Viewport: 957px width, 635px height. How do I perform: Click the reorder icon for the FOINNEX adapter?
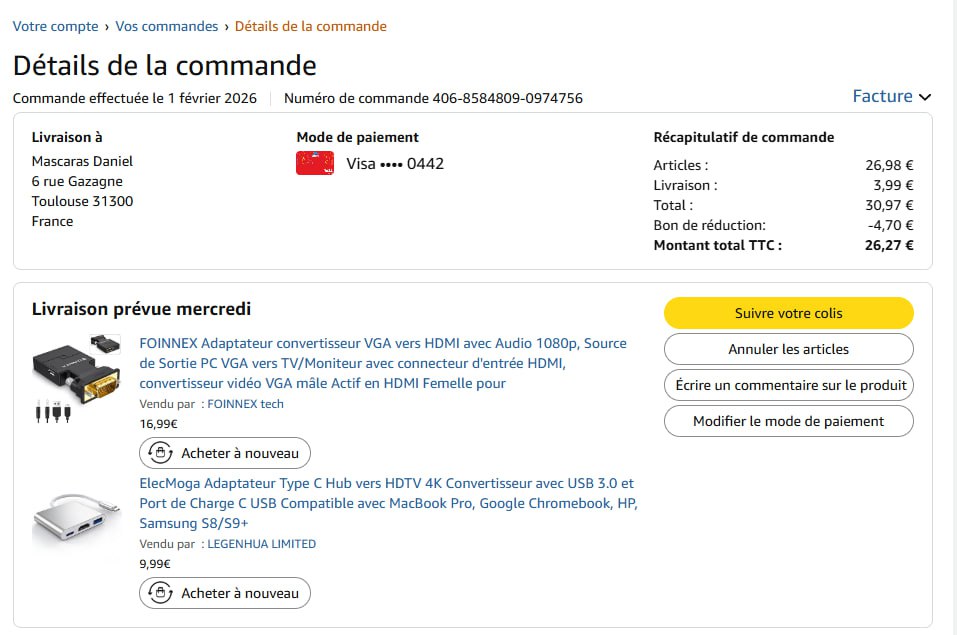point(159,453)
